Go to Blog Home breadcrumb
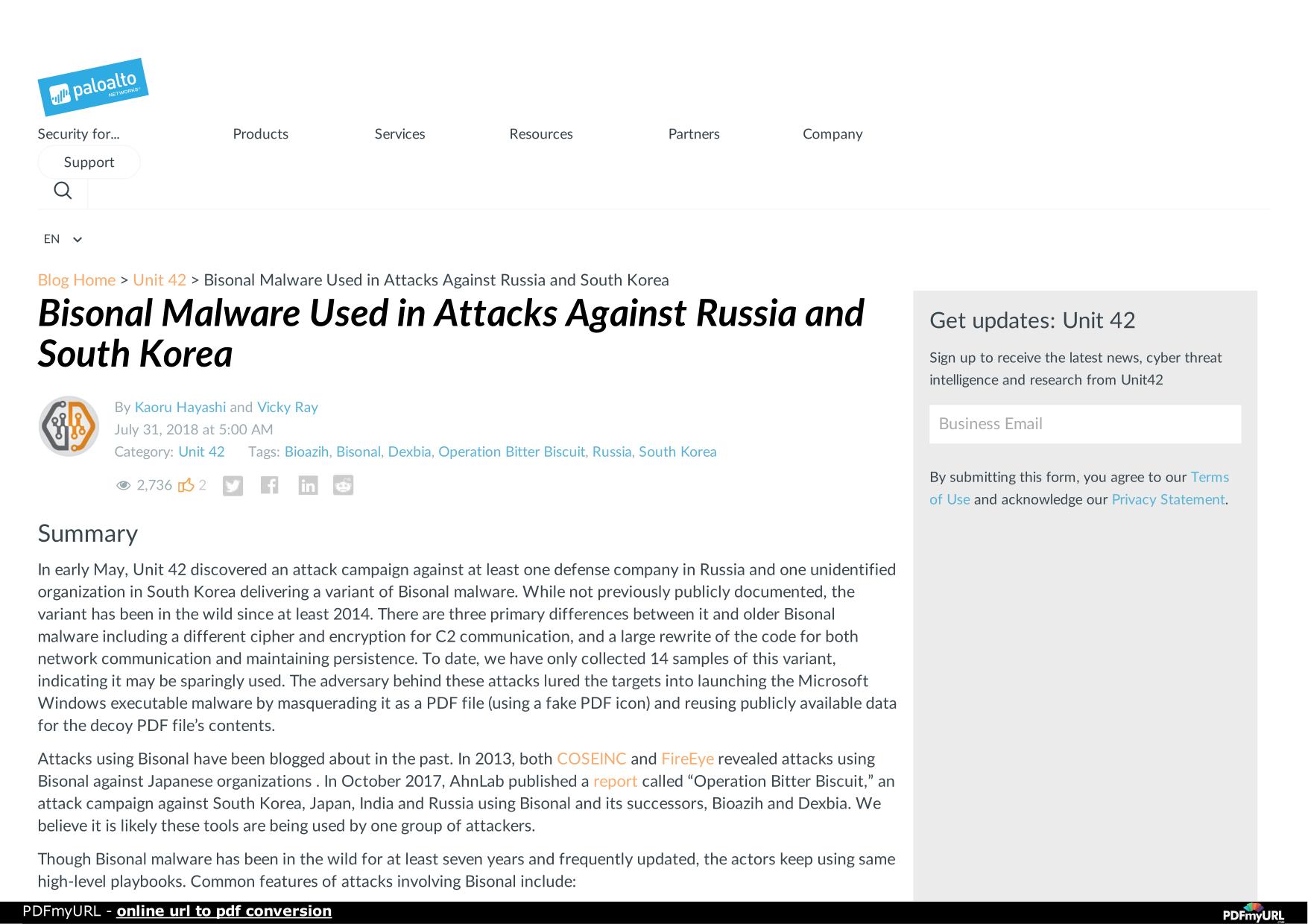The image size is (1308, 924). [77, 280]
